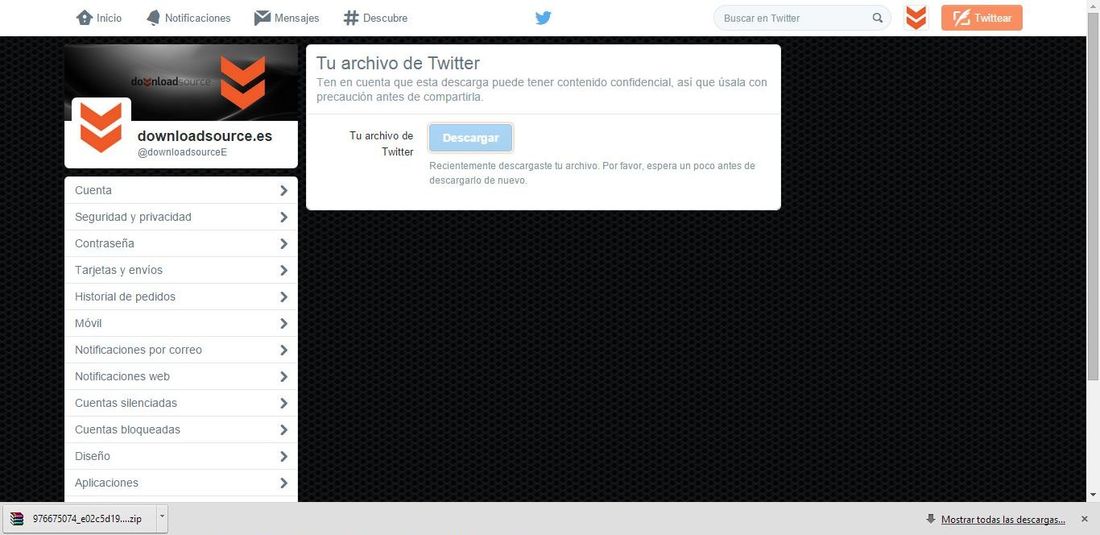Open Aplicaciones settings

181,483
